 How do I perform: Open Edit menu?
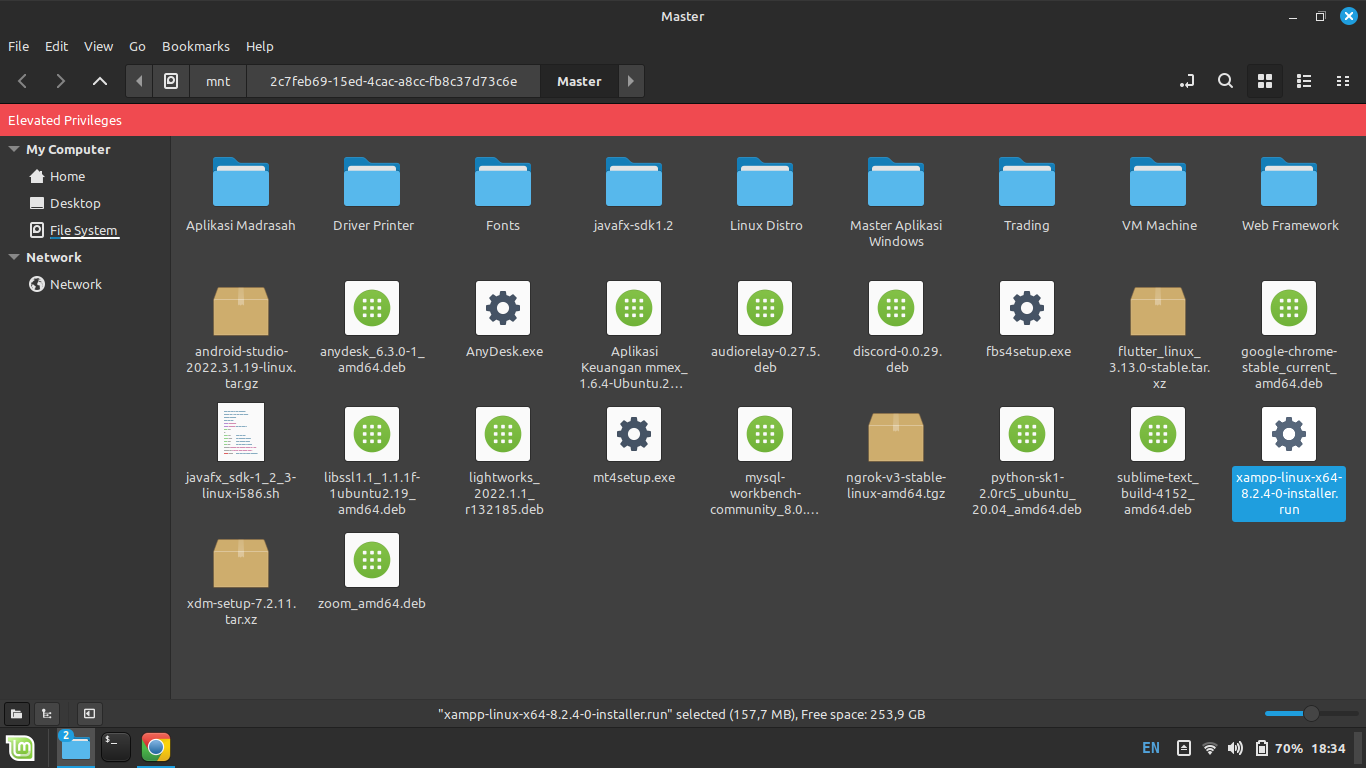tap(57, 46)
